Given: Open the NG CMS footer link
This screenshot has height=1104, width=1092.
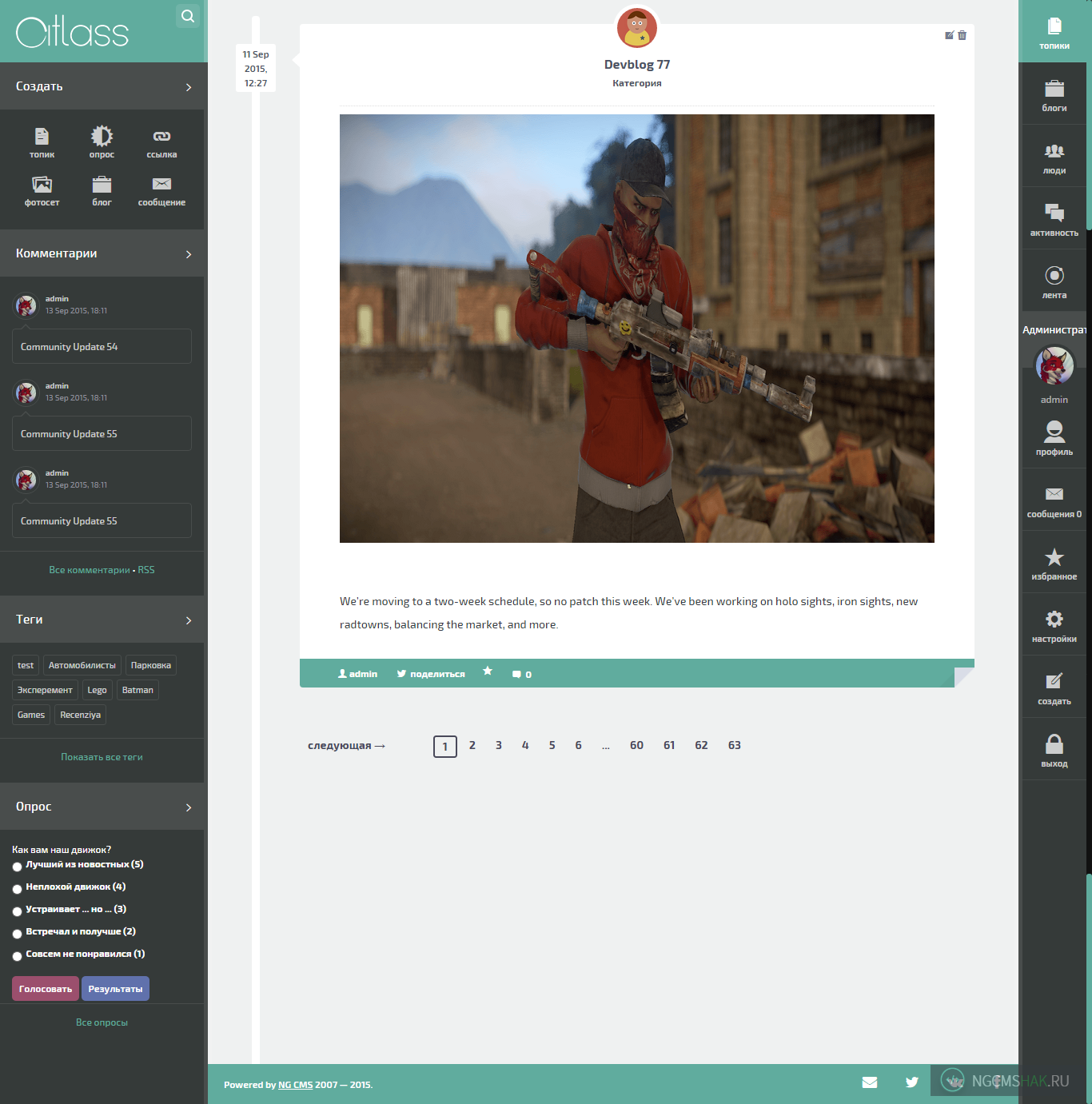Looking at the screenshot, I should (295, 1085).
